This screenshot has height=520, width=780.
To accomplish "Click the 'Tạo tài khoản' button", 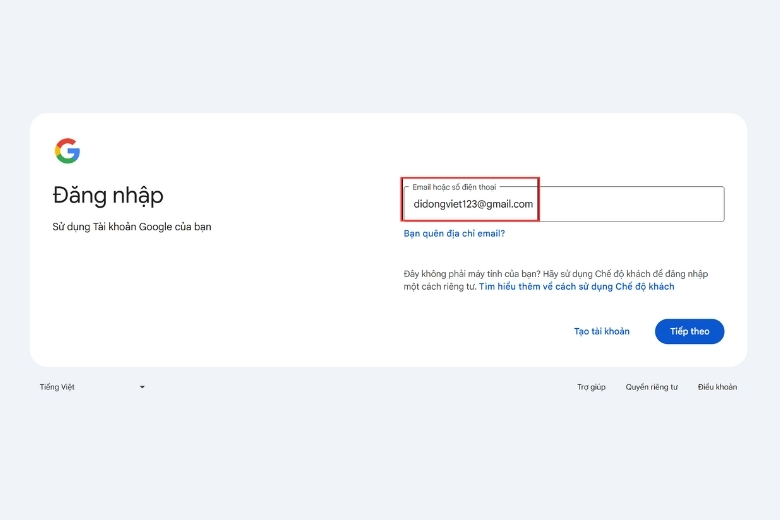I will pos(601,331).
